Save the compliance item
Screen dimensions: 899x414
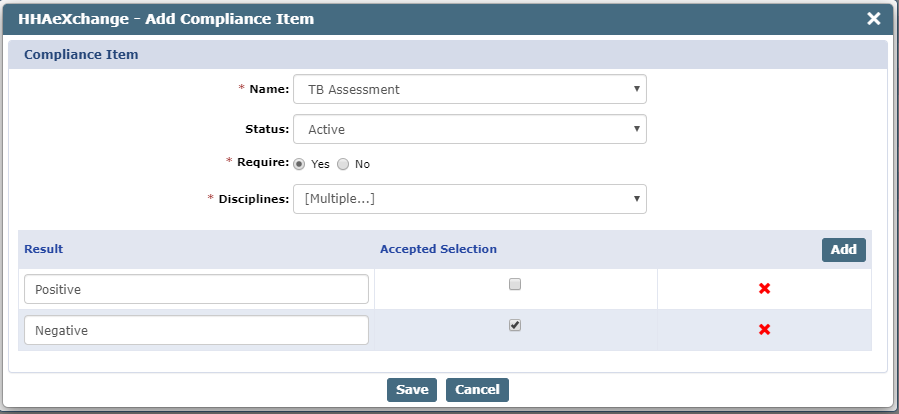412,390
